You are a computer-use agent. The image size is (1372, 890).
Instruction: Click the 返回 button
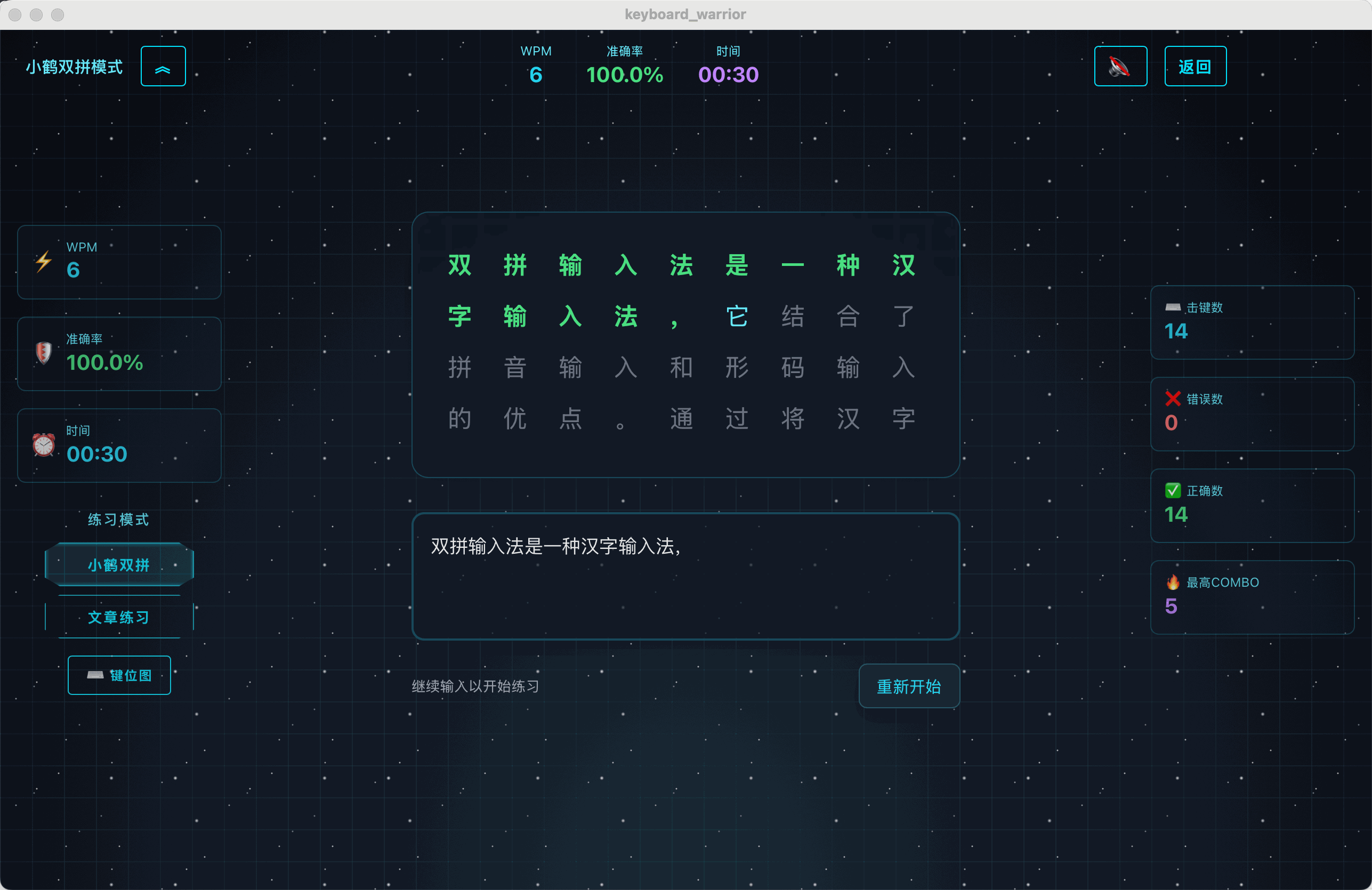(1195, 66)
